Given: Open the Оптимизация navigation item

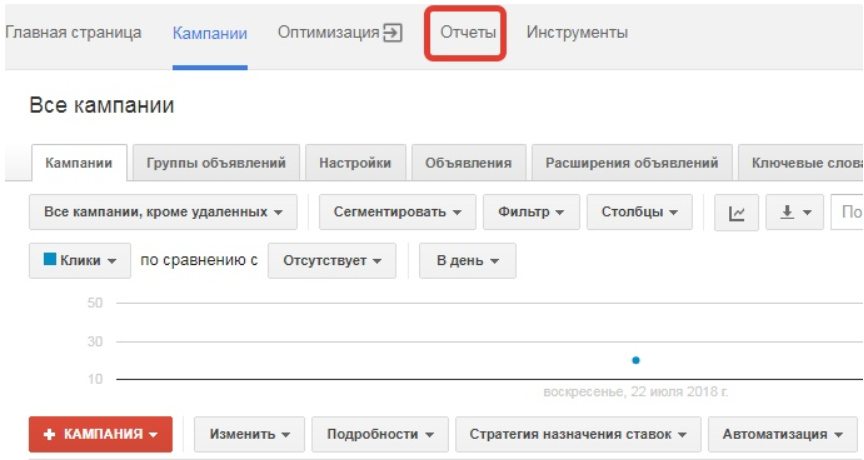Looking at the screenshot, I should click(x=328, y=33).
